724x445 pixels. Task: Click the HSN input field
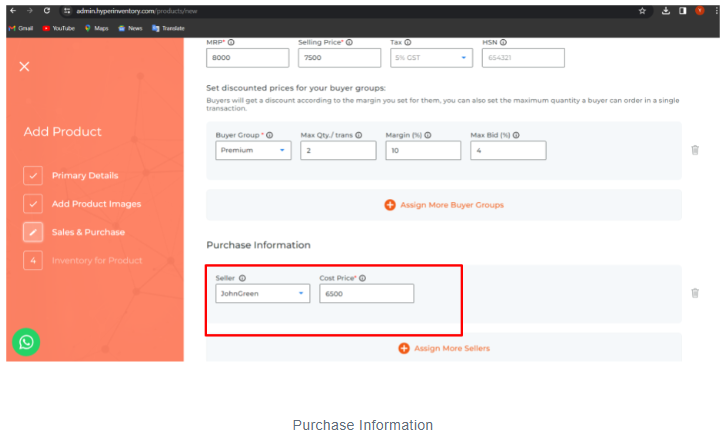(523, 58)
